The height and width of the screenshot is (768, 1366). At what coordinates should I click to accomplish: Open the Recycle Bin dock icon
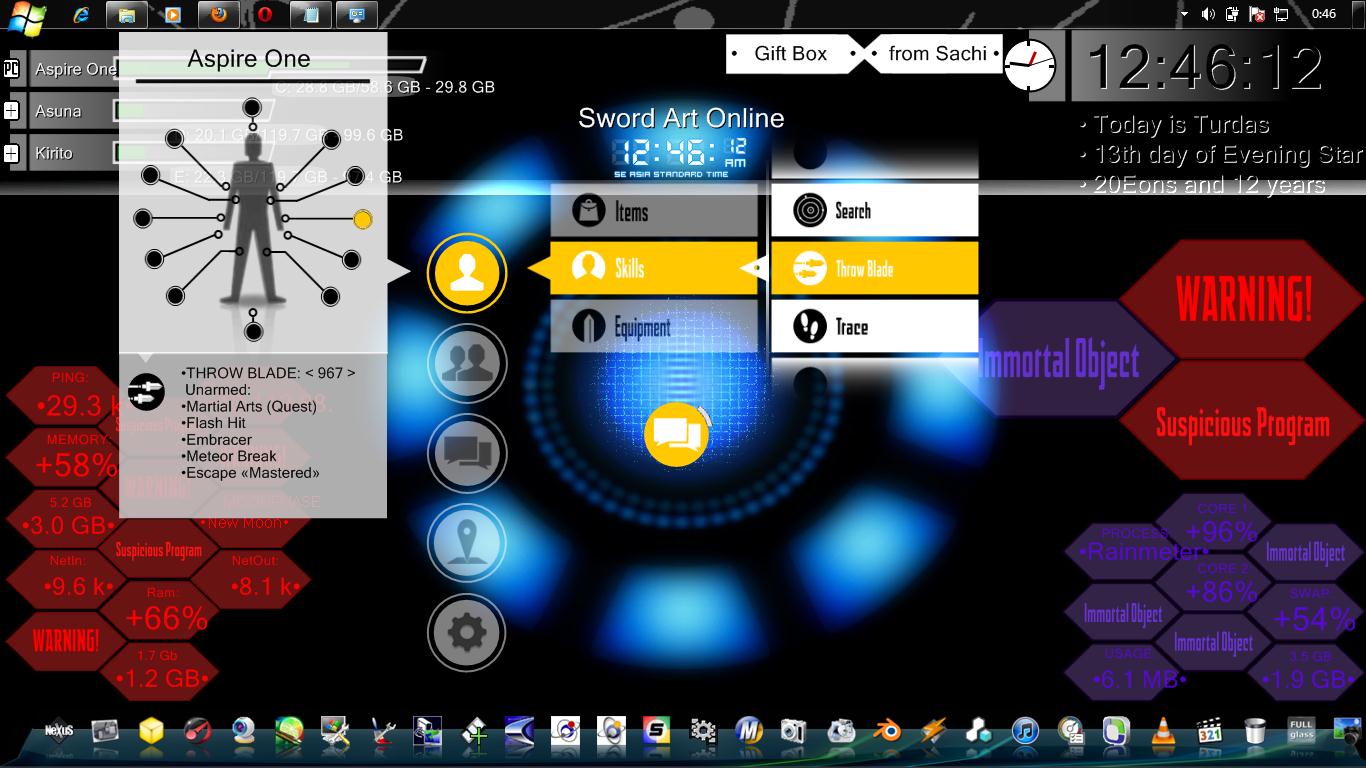point(1255,731)
